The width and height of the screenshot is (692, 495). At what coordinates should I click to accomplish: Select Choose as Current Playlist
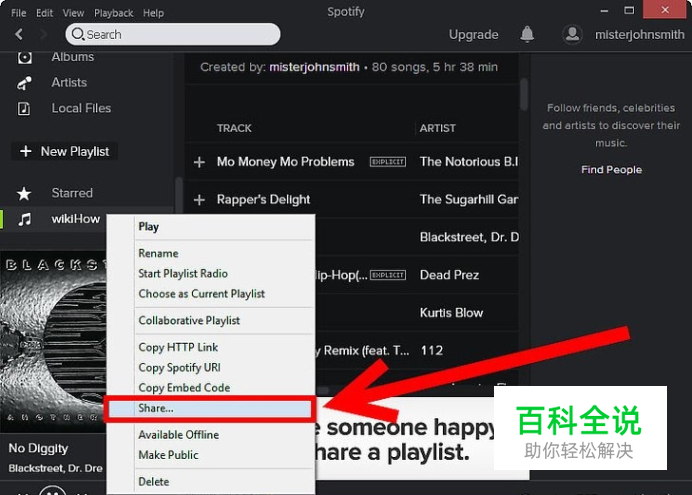tap(211, 294)
